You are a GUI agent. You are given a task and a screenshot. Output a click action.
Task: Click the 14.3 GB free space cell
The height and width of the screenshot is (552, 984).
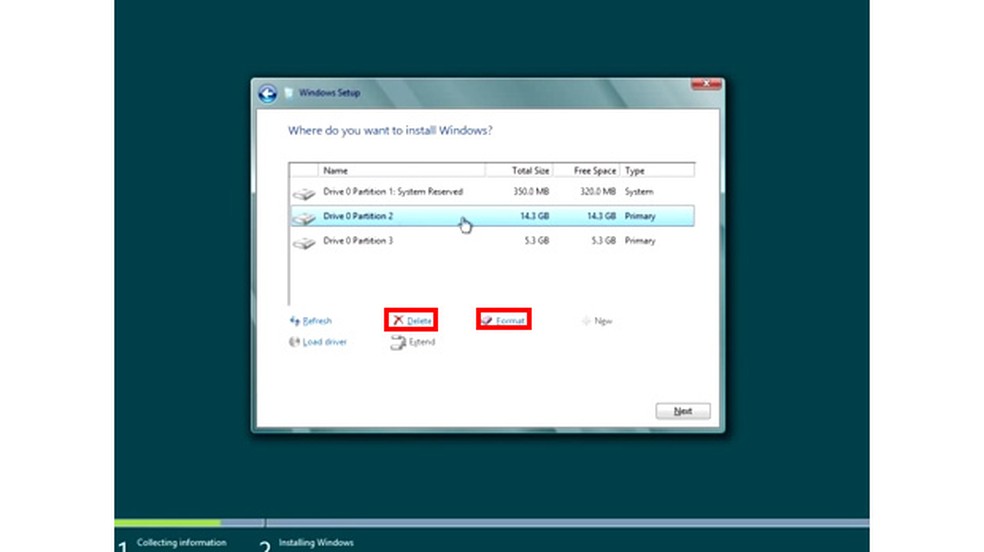[x=601, y=216]
